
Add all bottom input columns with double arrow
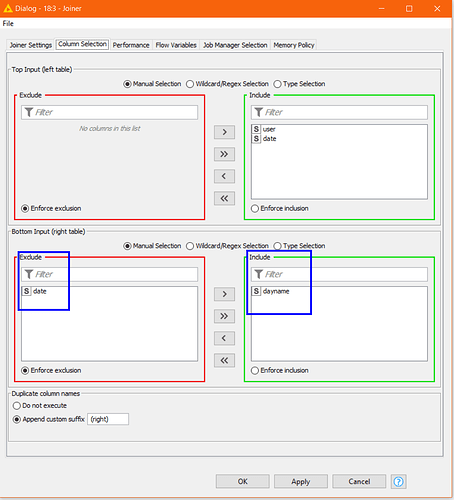point(224,316)
